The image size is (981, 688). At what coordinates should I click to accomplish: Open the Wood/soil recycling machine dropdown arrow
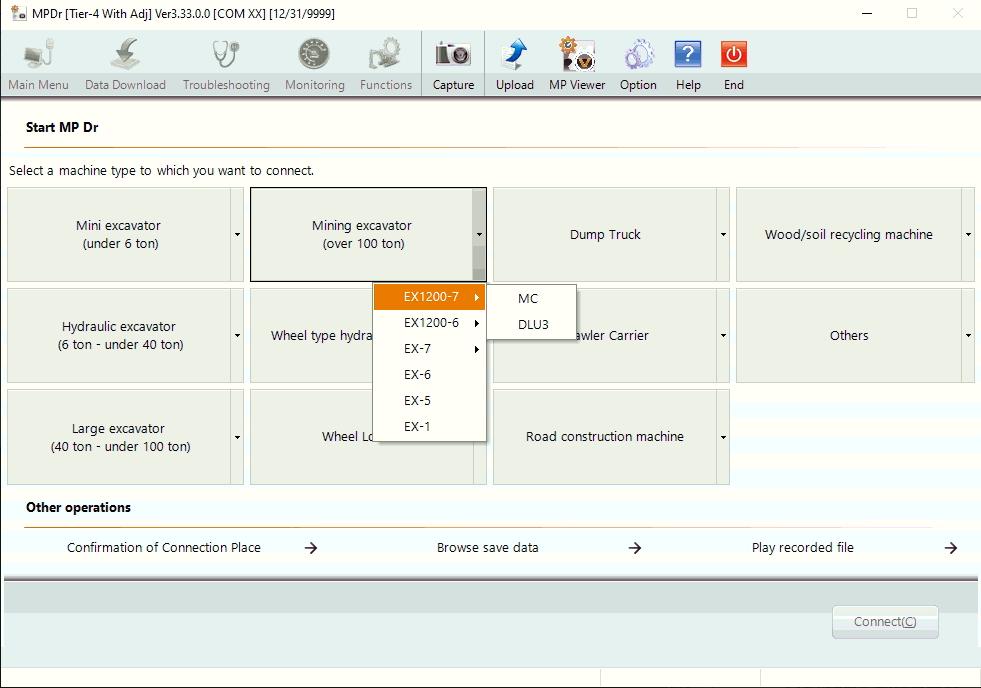pyautogui.click(x=967, y=235)
